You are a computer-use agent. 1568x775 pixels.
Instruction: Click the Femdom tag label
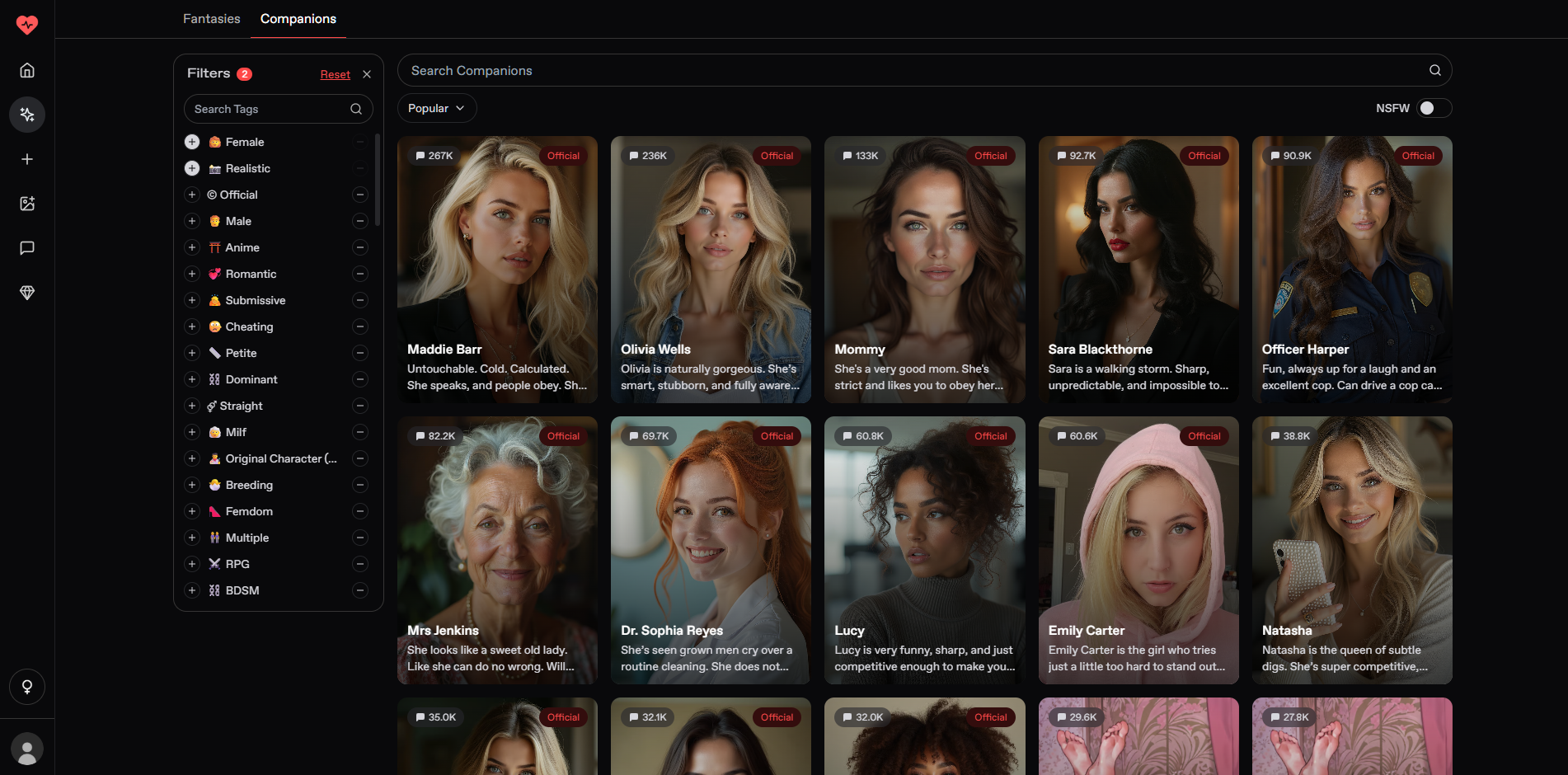249,511
